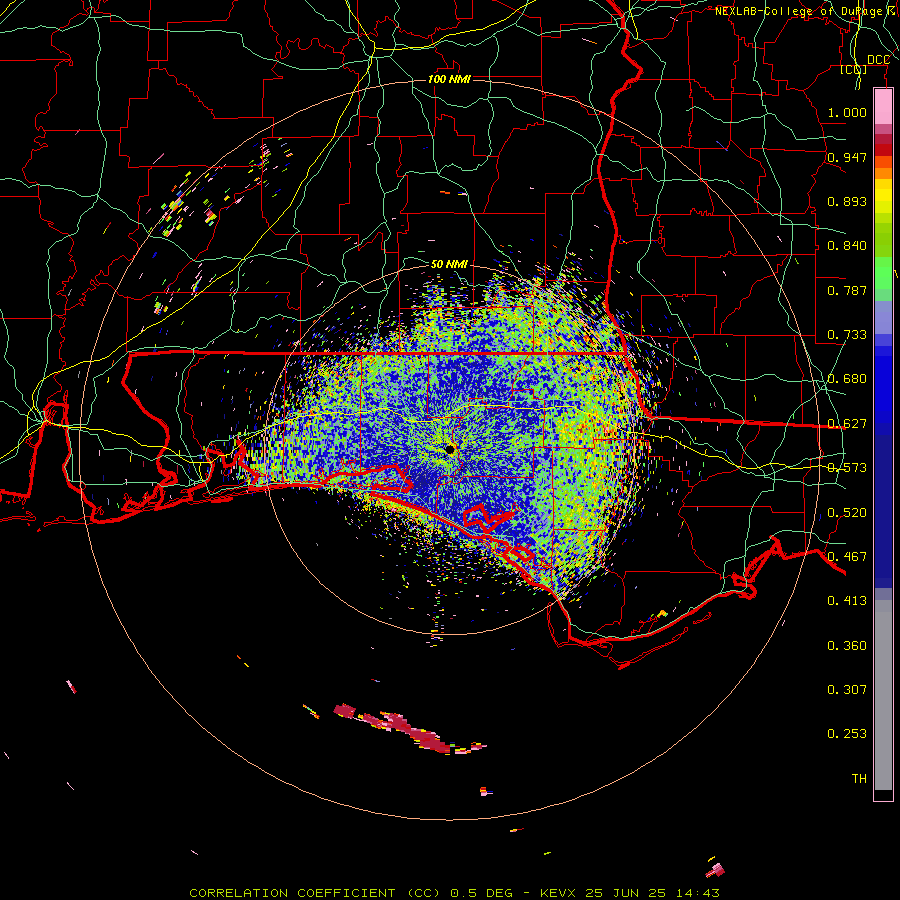Click the NEXLAB-College of DuPage watermark text
The image size is (900, 900).
[798, 11]
